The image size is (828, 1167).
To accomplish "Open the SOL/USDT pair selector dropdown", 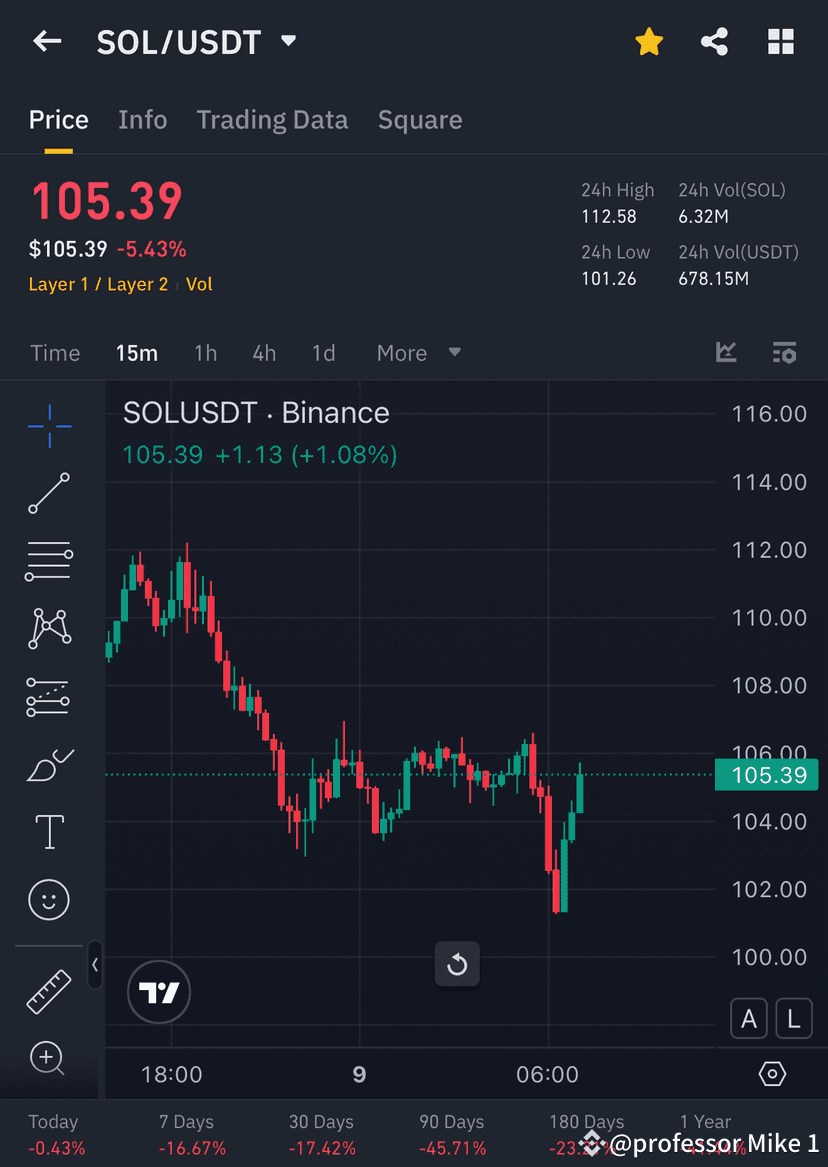I will pyautogui.click(x=288, y=42).
